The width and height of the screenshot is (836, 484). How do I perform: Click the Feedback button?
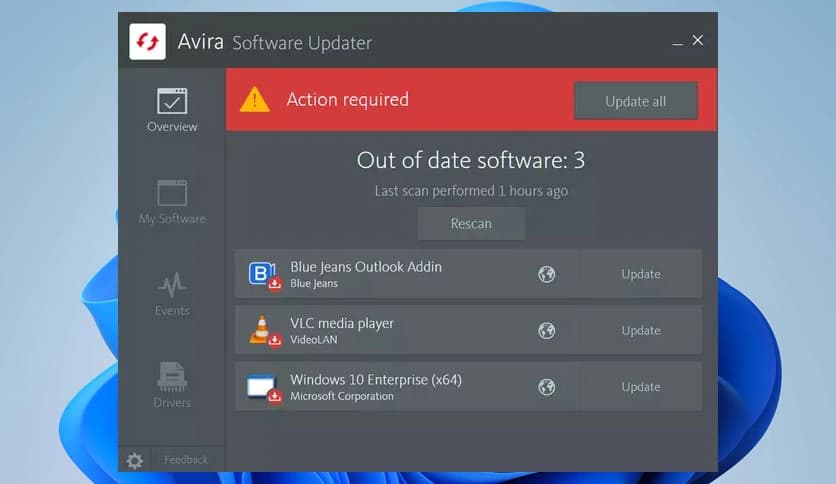[186, 459]
